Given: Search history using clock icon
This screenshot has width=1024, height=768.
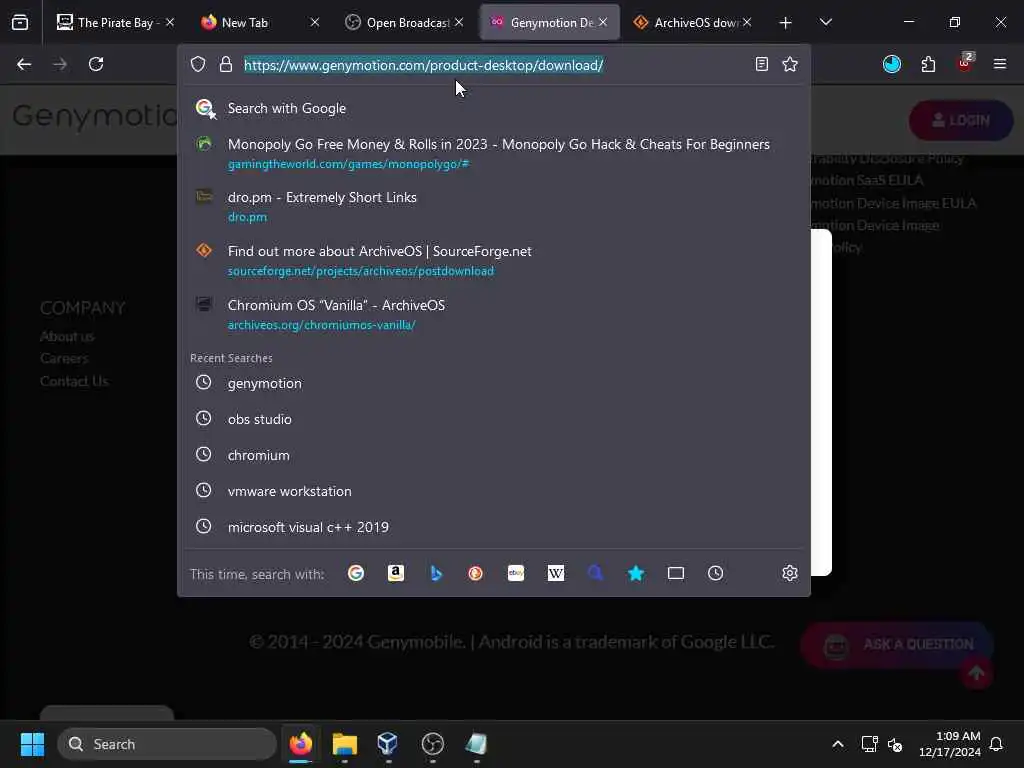Looking at the screenshot, I should (716, 573).
